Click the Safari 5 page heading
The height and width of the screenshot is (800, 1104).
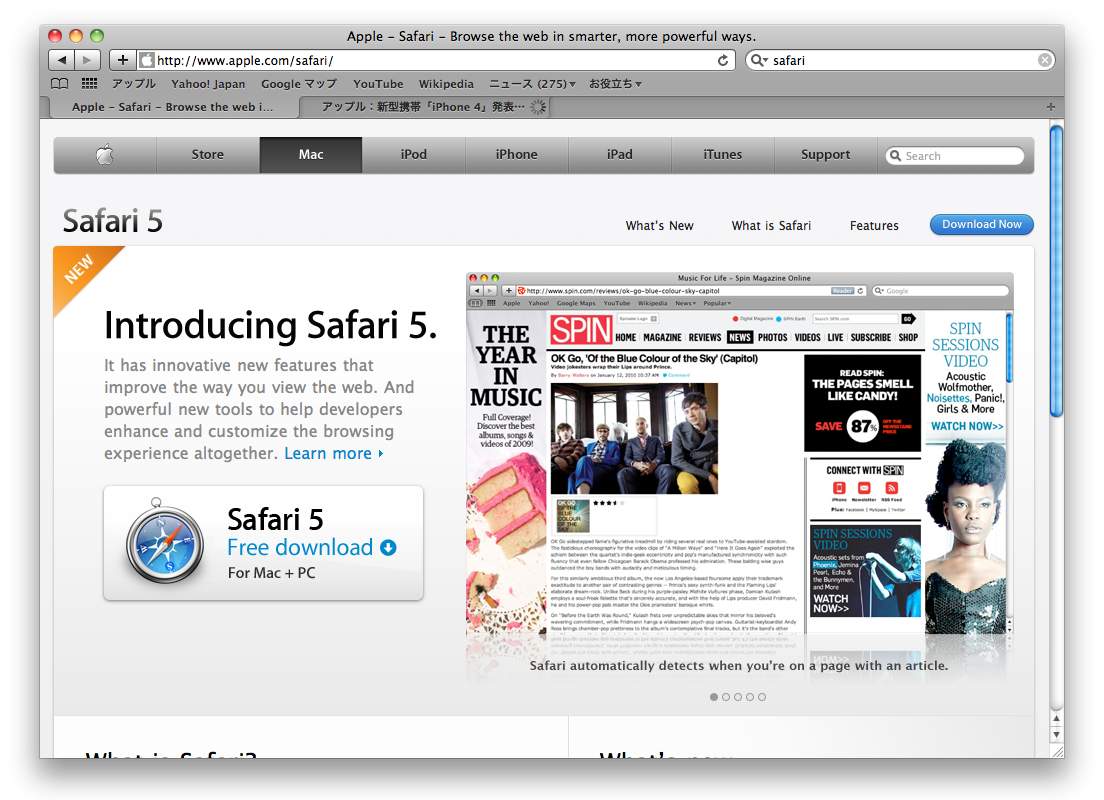113,221
